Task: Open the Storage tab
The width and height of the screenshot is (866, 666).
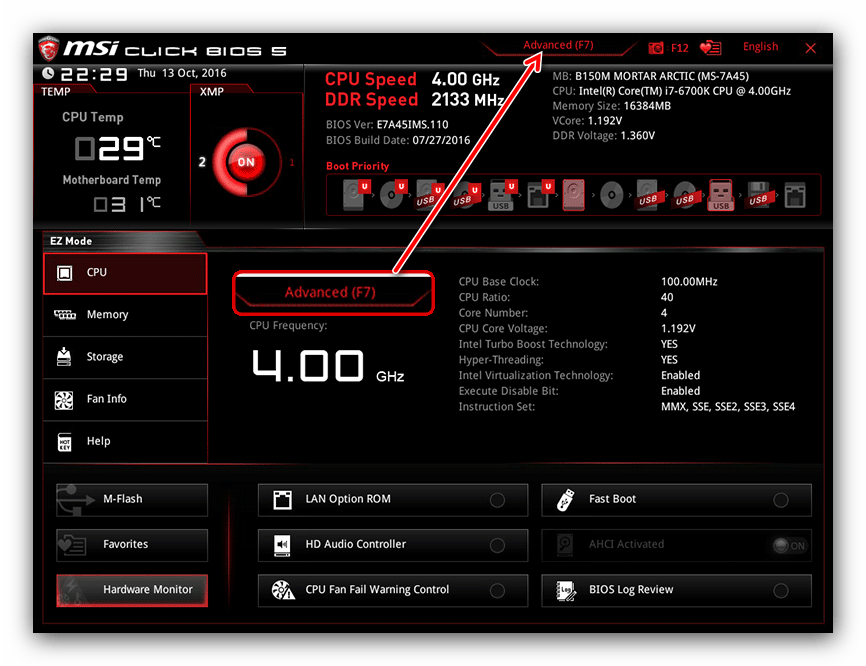Action: click(x=125, y=357)
